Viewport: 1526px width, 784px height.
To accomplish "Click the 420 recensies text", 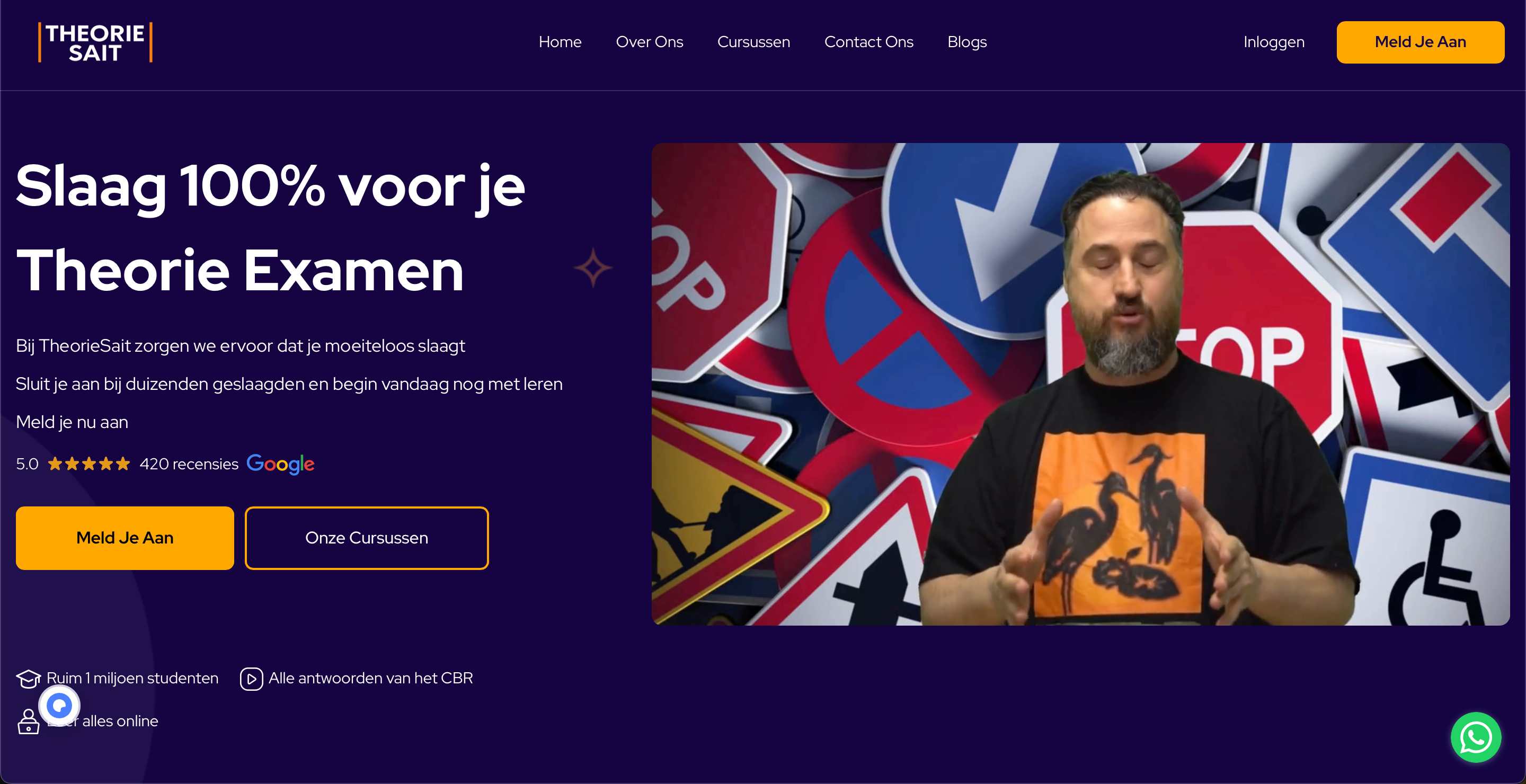I will point(189,464).
